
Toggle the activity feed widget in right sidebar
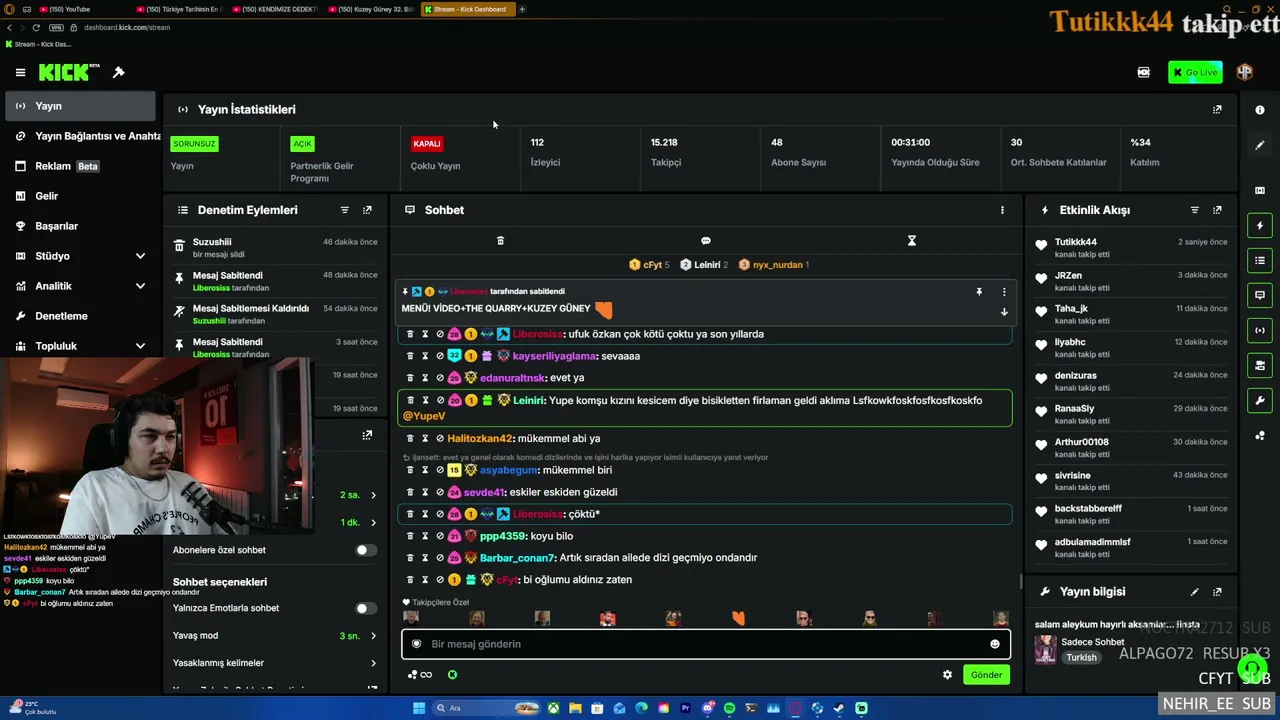pos(1260,226)
